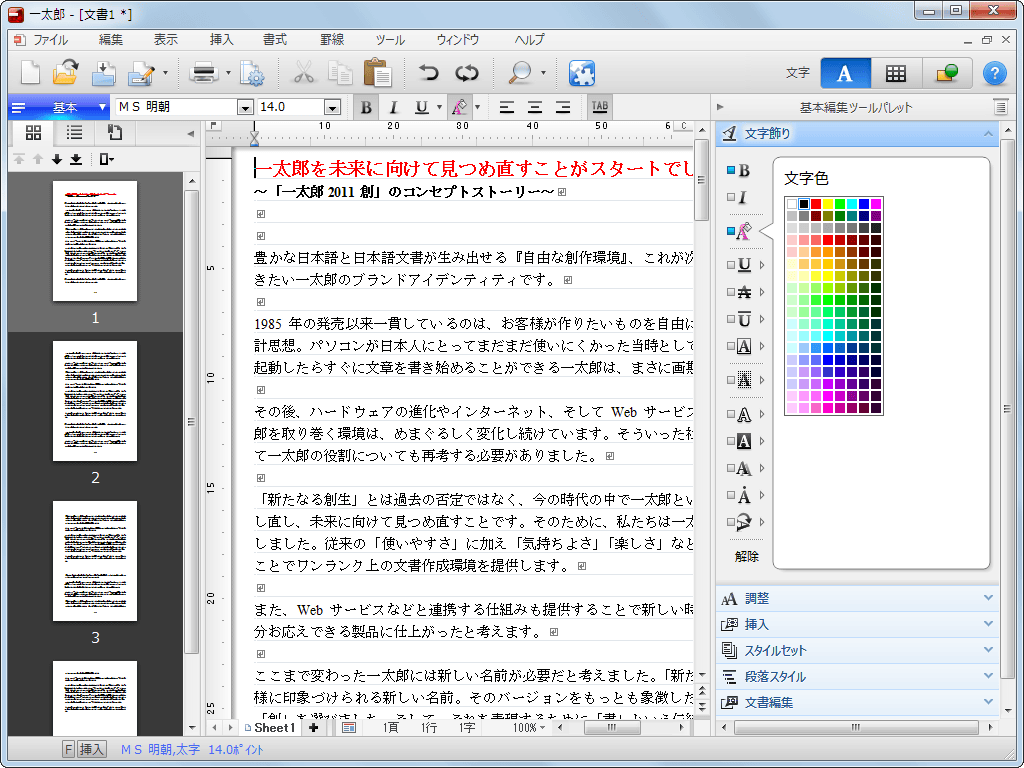This screenshot has height=768, width=1024.
Task: Click the clipboard paste icon
Action: coord(377,72)
